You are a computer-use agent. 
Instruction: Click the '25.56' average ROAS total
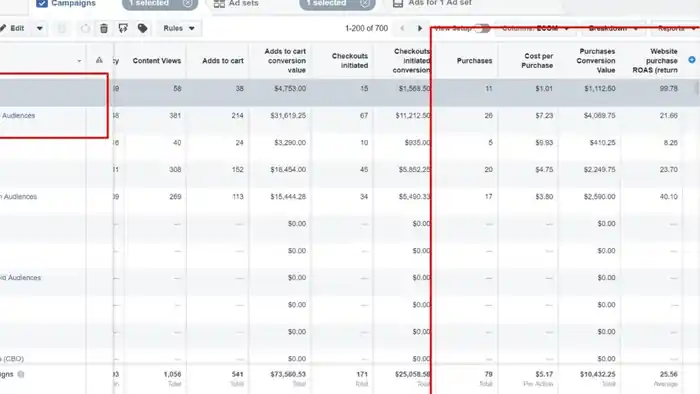(x=669, y=374)
